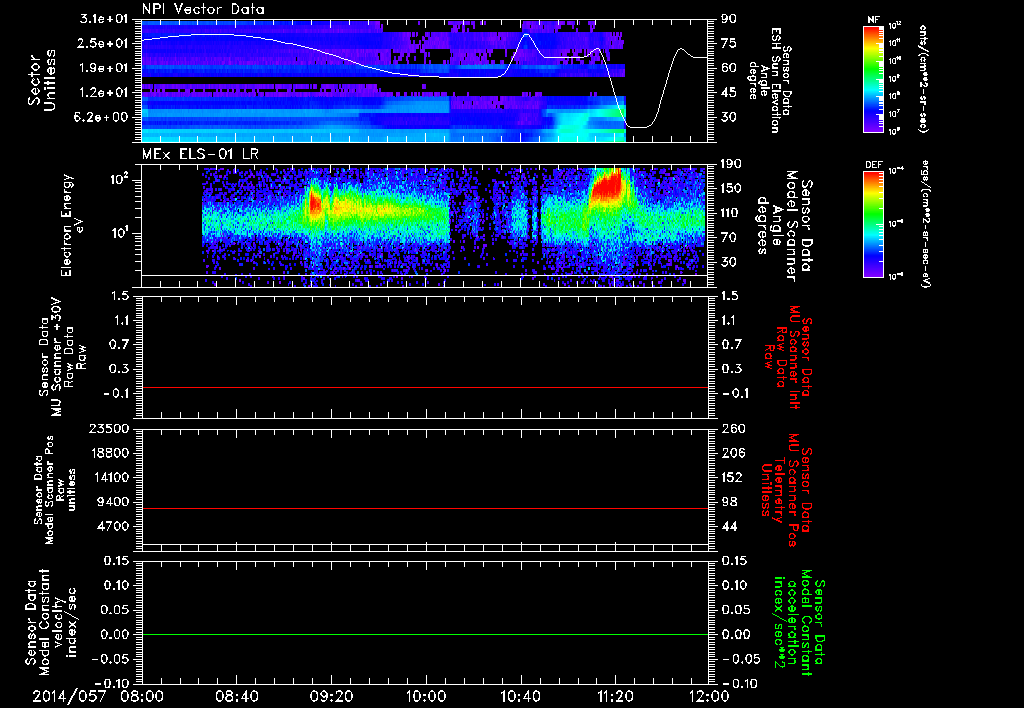
Task: Click red trace in MU Scanner +30V panel
Action: pos(424,387)
